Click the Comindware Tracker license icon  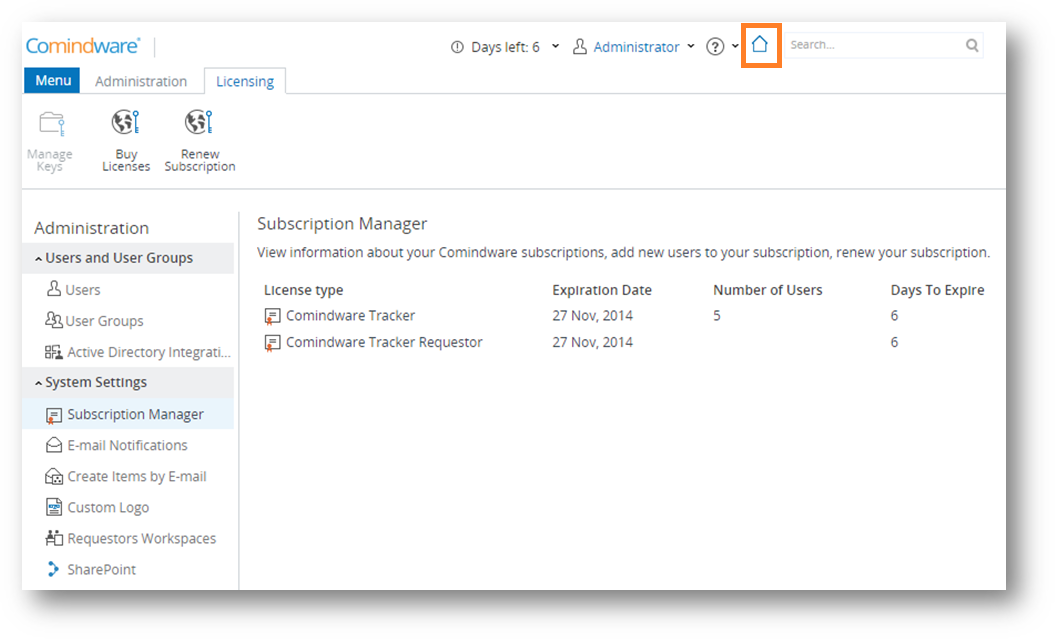(272, 317)
